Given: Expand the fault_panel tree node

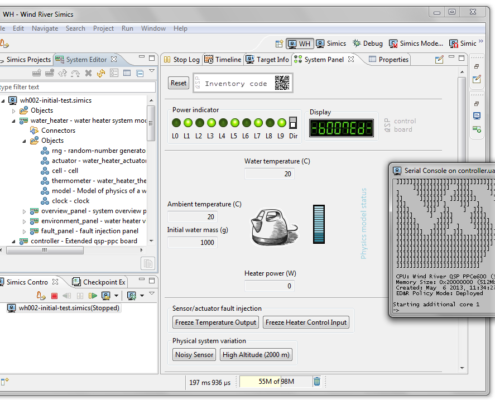Looking at the screenshot, I should click(x=24, y=231).
